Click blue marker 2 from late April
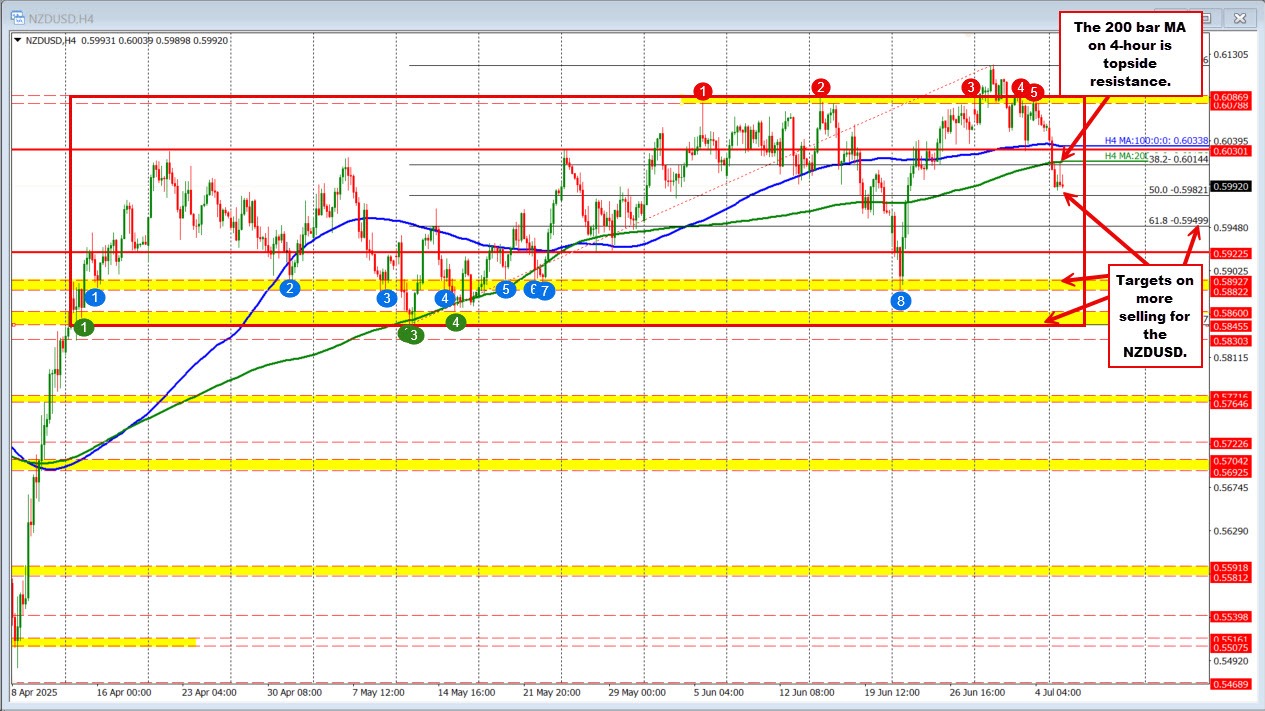The width and height of the screenshot is (1265, 711). (x=290, y=288)
